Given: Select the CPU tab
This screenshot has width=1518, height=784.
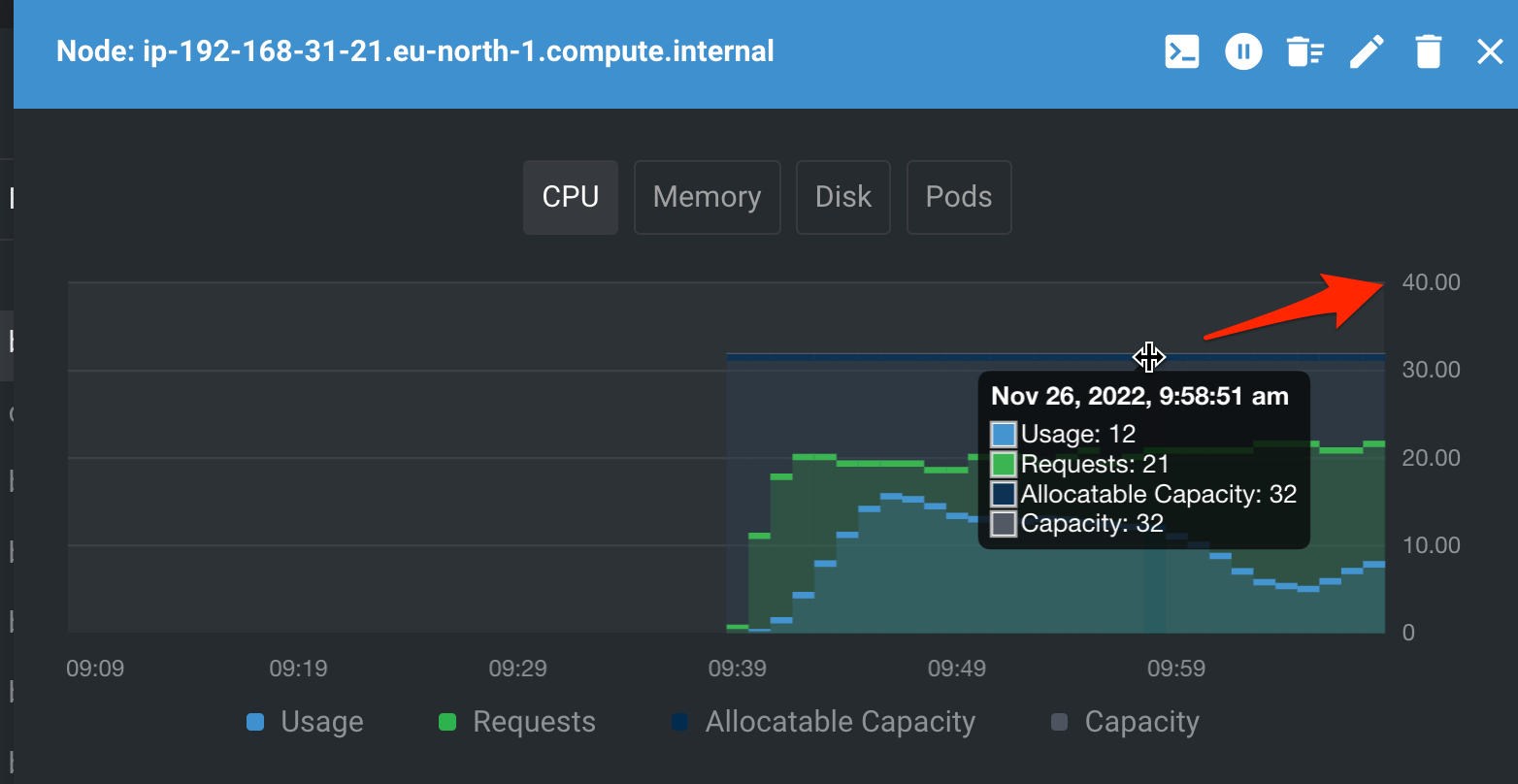Looking at the screenshot, I should 570,197.
